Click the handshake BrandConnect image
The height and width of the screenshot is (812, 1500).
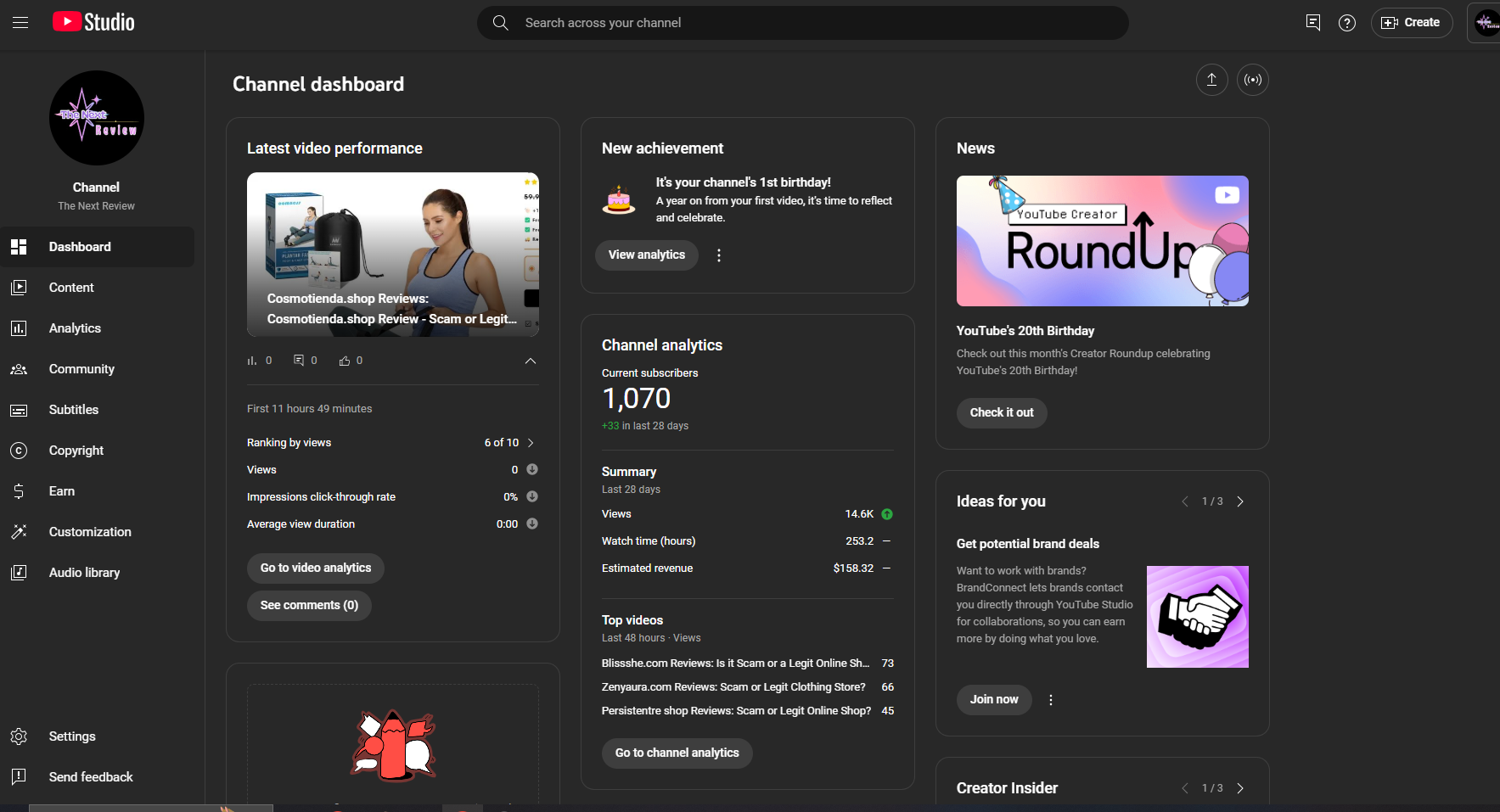pyautogui.click(x=1198, y=617)
